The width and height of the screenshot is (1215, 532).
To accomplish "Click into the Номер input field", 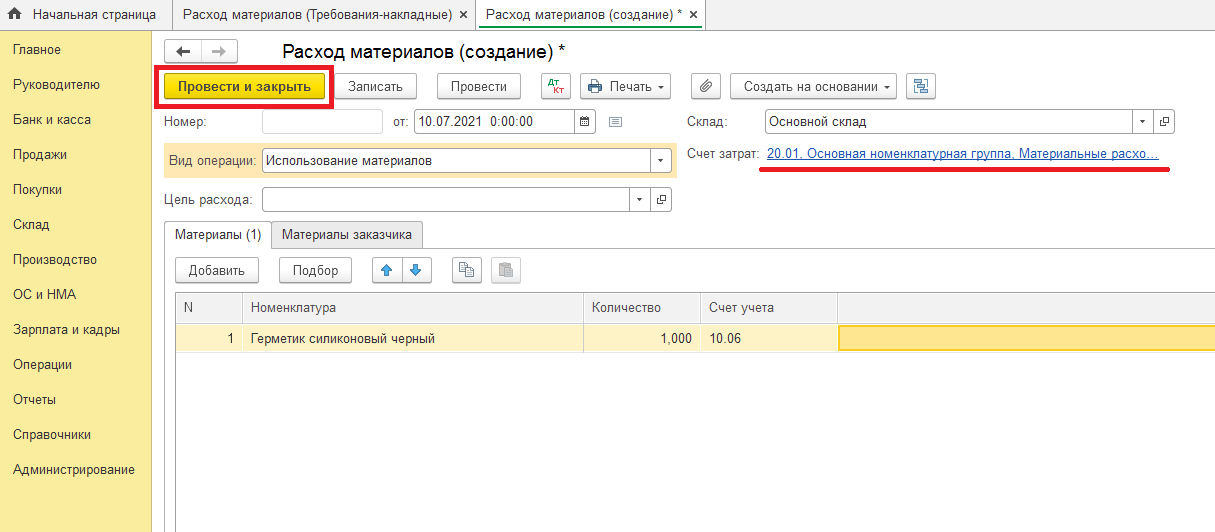I will [x=322, y=122].
